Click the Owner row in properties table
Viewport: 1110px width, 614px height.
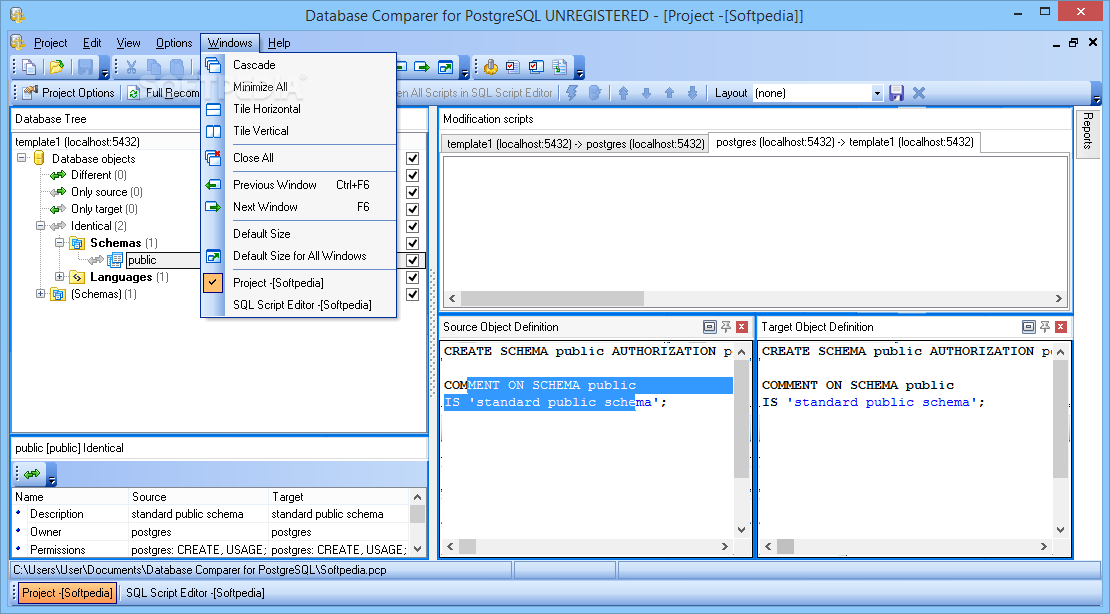[x=211, y=532]
